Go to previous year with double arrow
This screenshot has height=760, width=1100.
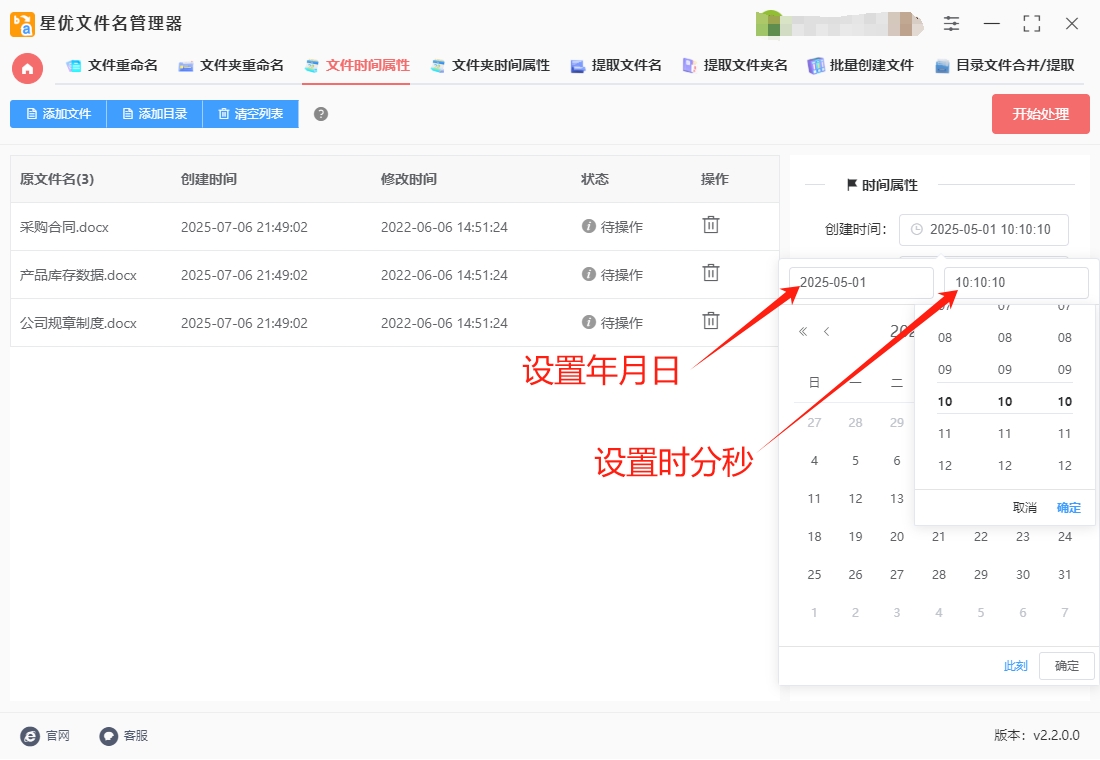click(x=803, y=331)
